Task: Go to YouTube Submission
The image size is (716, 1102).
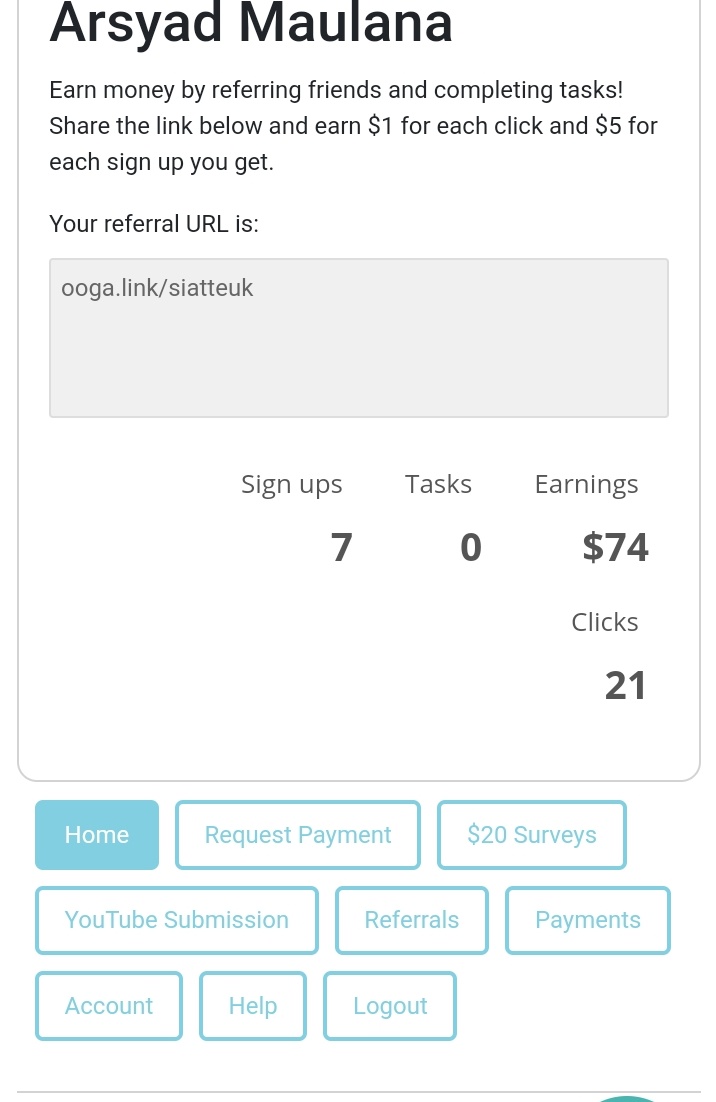Action: [177, 921]
